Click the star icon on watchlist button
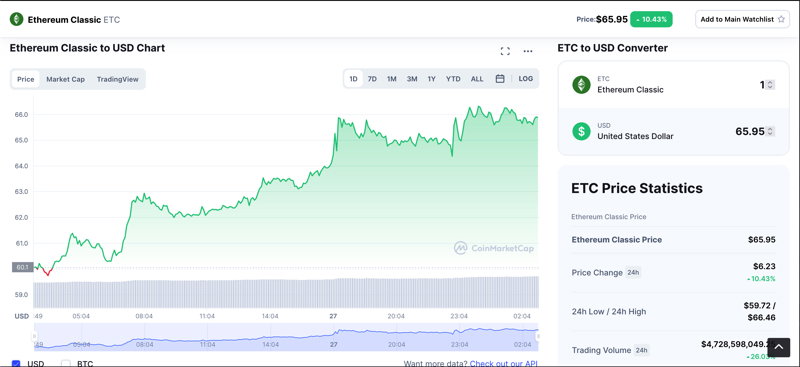800x367 pixels. point(781,19)
